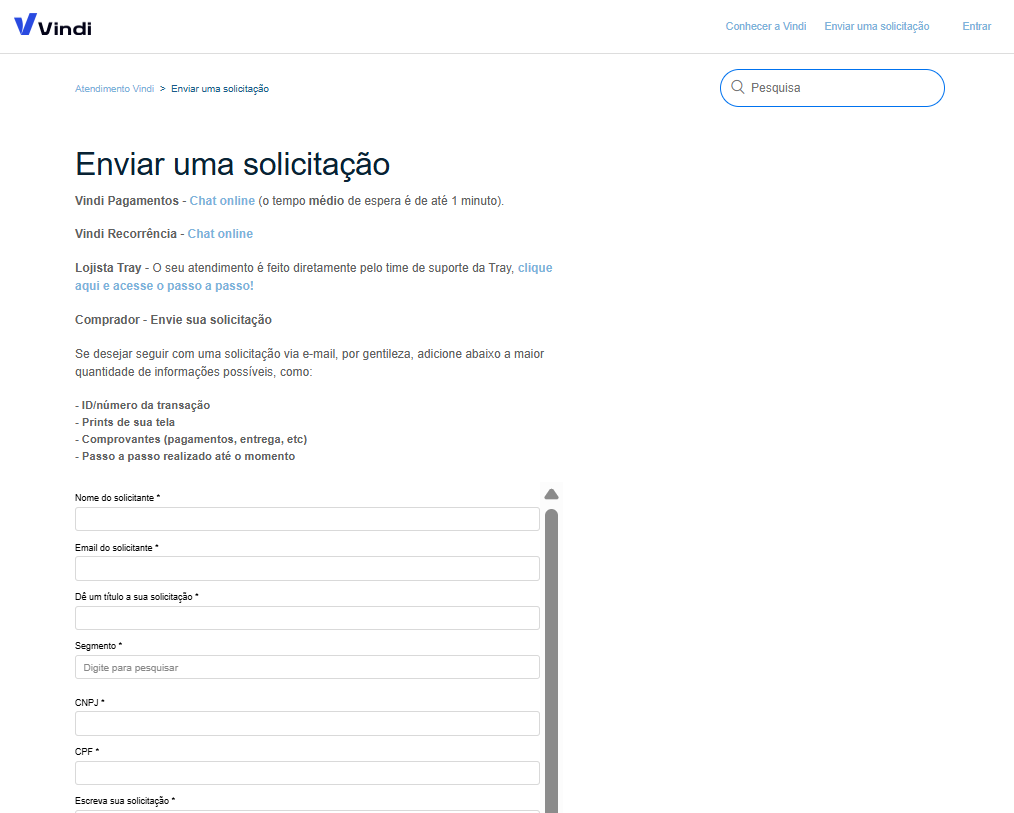This screenshot has width=1014, height=813.
Task: Open the Conhecer a Vindi menu item
Action: pos(765,26)
